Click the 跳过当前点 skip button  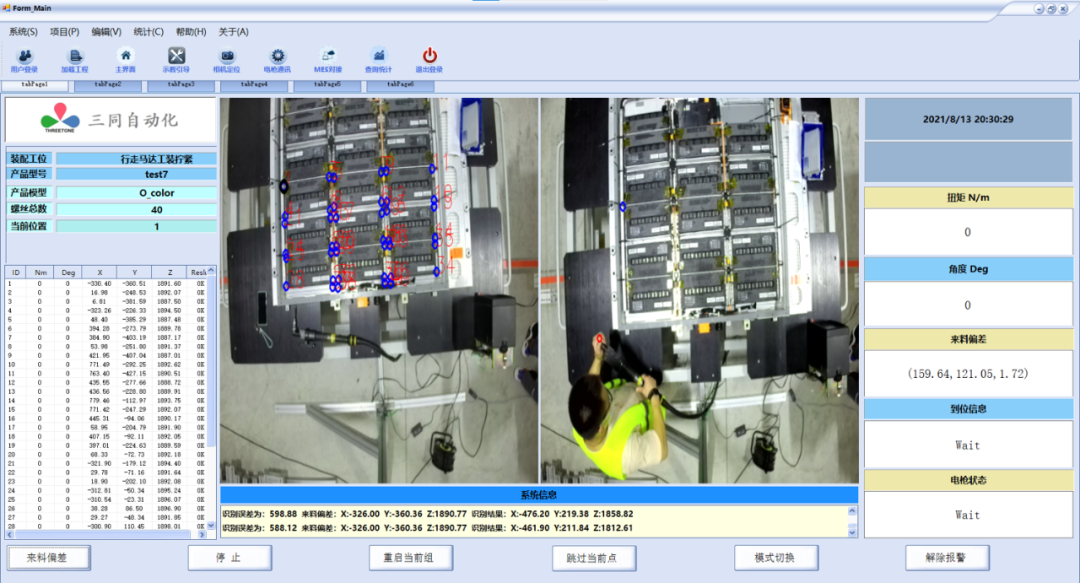point(594,558)
